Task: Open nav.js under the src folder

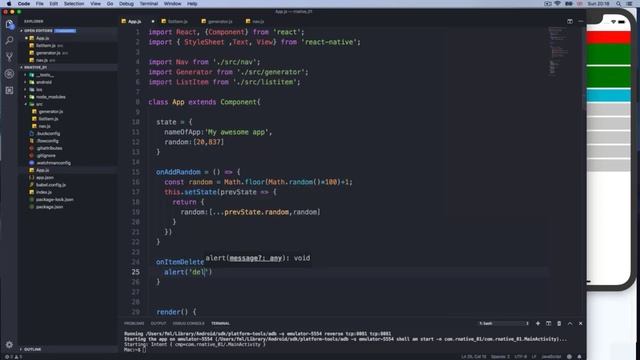Action: pos(44,127)
